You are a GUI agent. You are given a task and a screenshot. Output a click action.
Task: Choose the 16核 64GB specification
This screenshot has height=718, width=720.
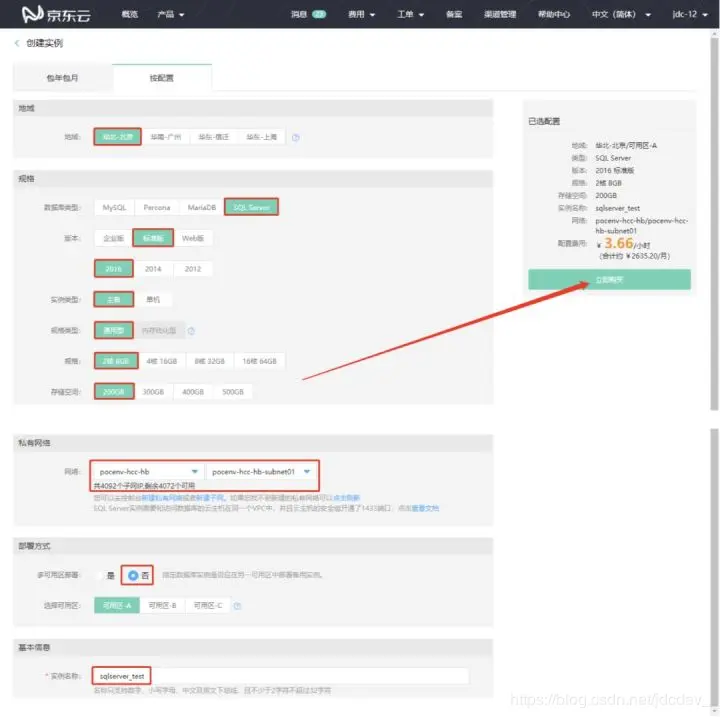(x=259, y=361)
